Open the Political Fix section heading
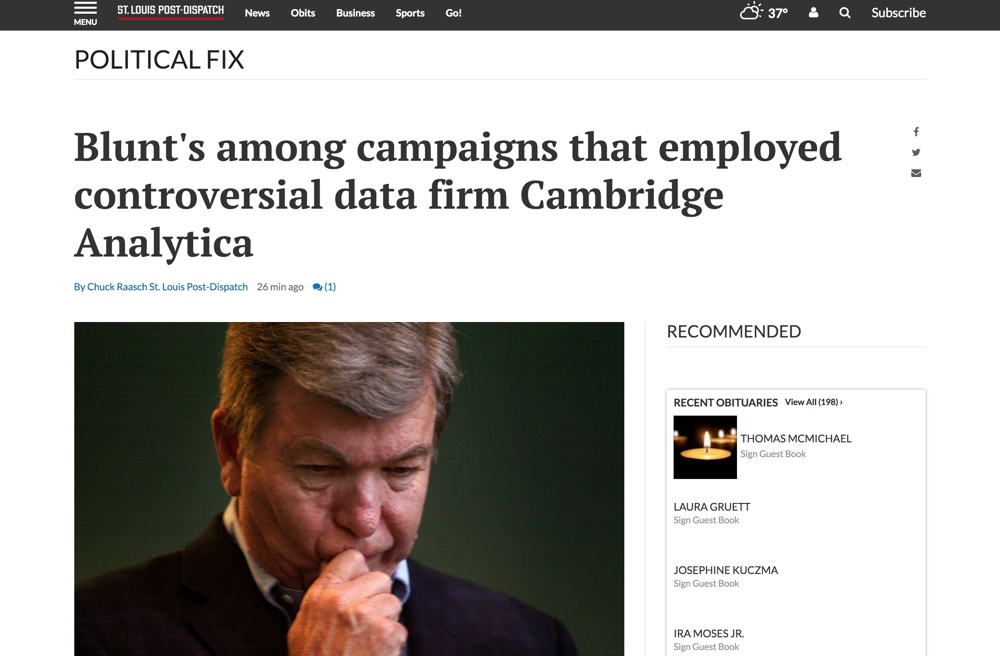Image resolution: width=1000 pixels, height=656 pixels. pos(159,59)
